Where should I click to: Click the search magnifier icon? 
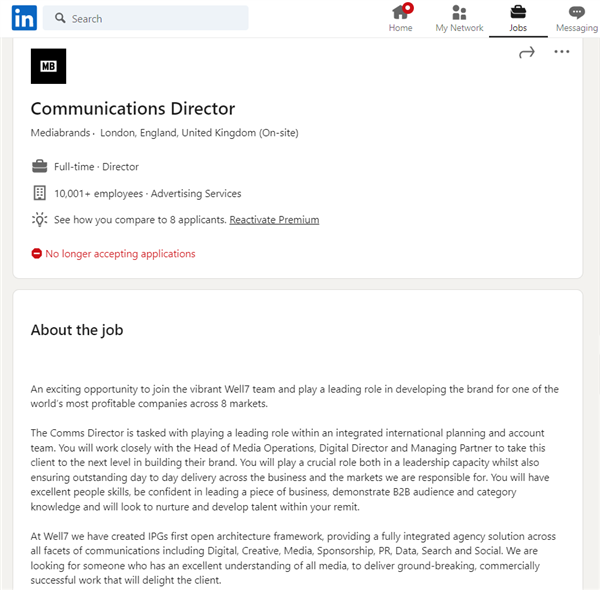point(60,18)
